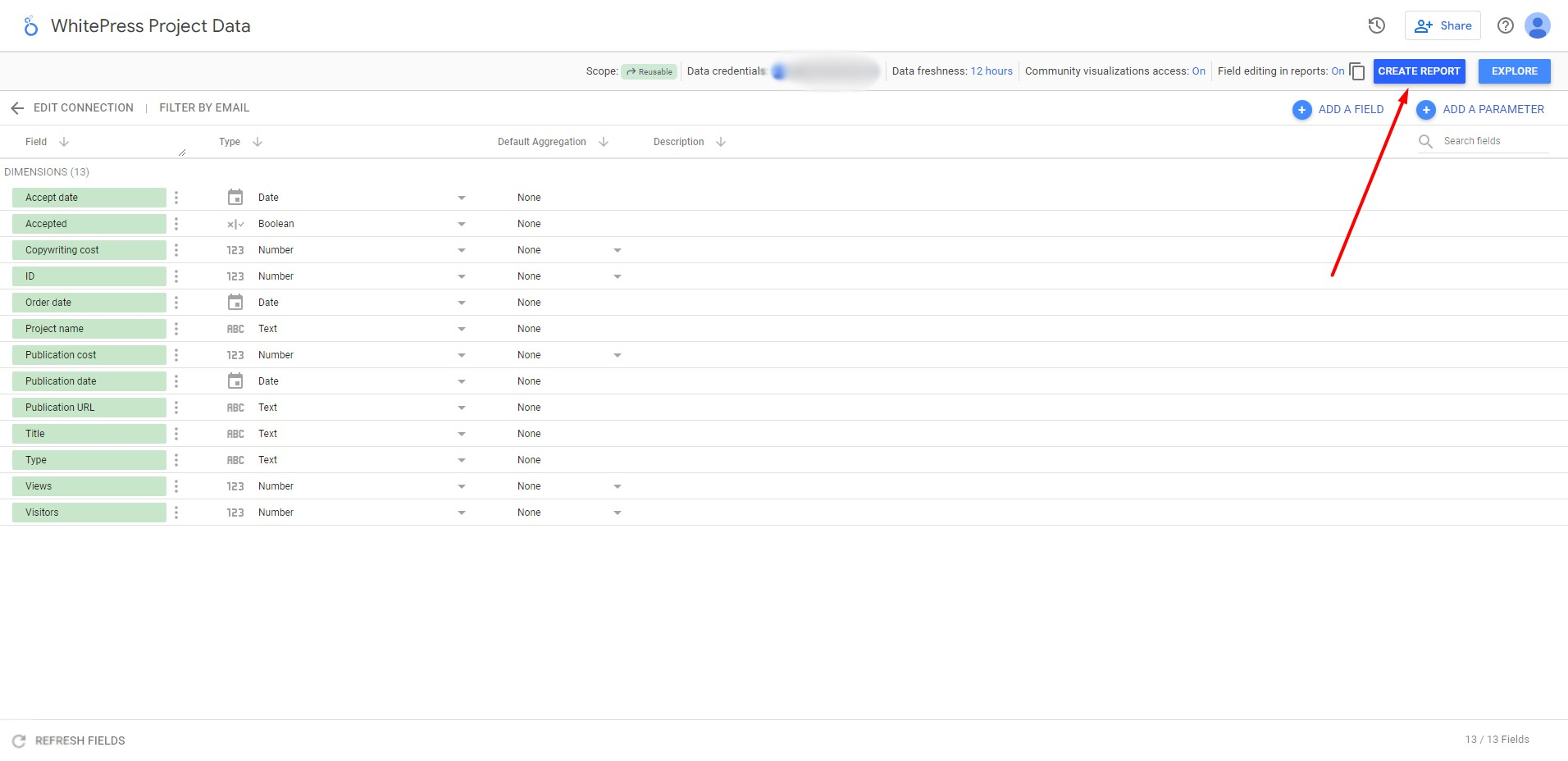This screenshot has width=1568, height=761.
Task: Open the type dropdown for Title field
Action: coord(462,434)
